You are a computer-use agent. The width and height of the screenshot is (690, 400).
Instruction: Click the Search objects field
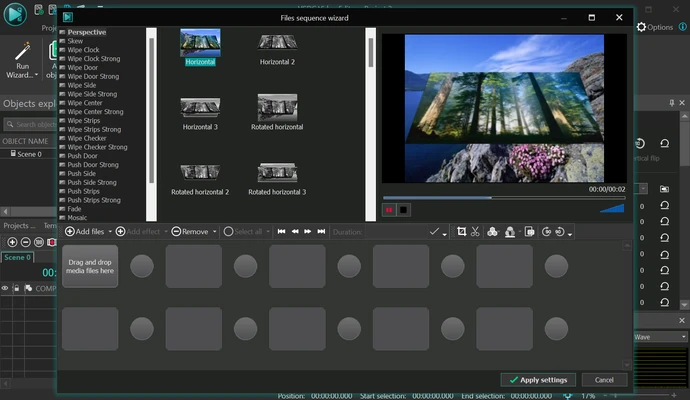31,125
